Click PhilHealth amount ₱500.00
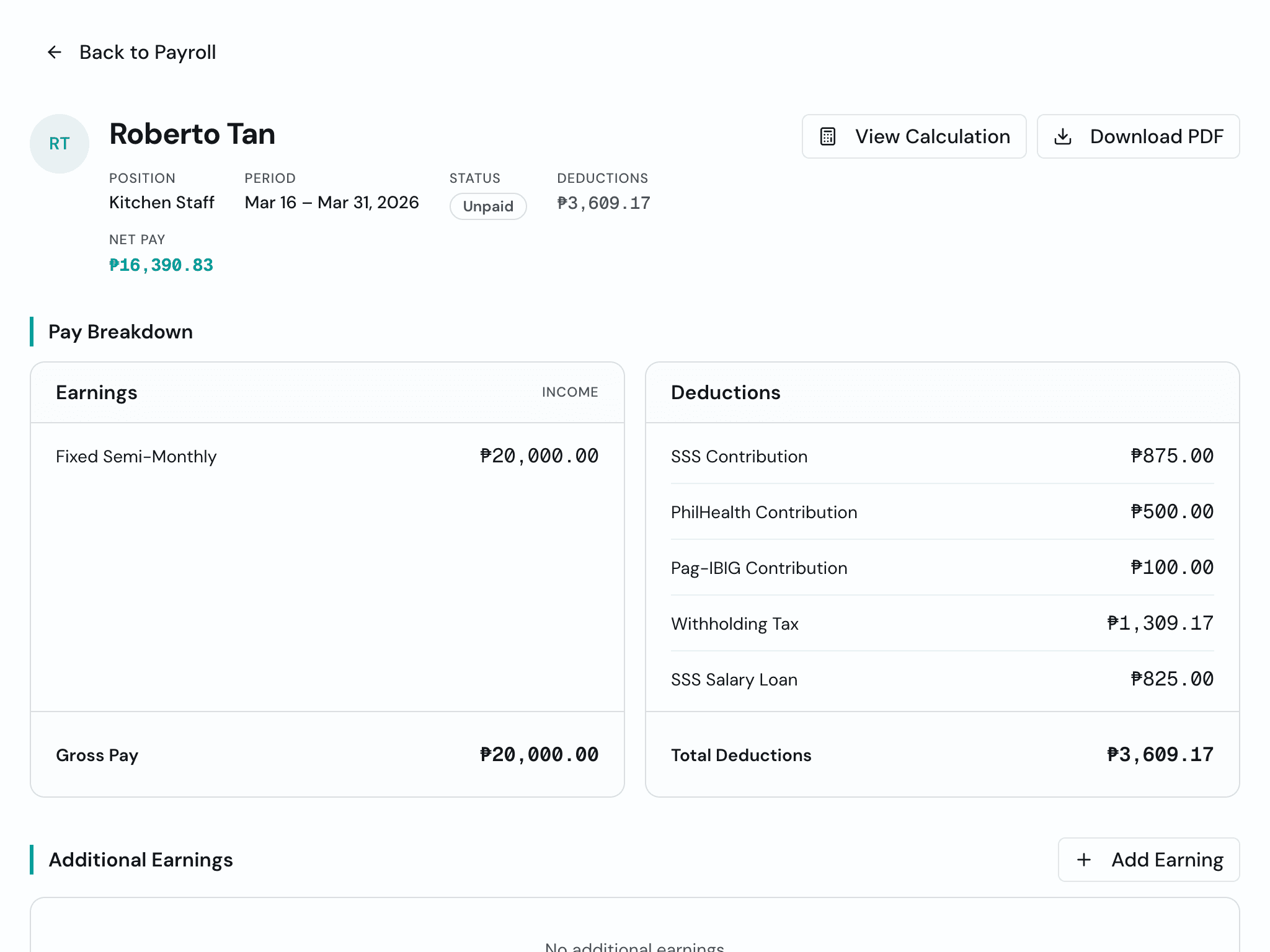The image size is (1270, 952). pos(1172,512)
